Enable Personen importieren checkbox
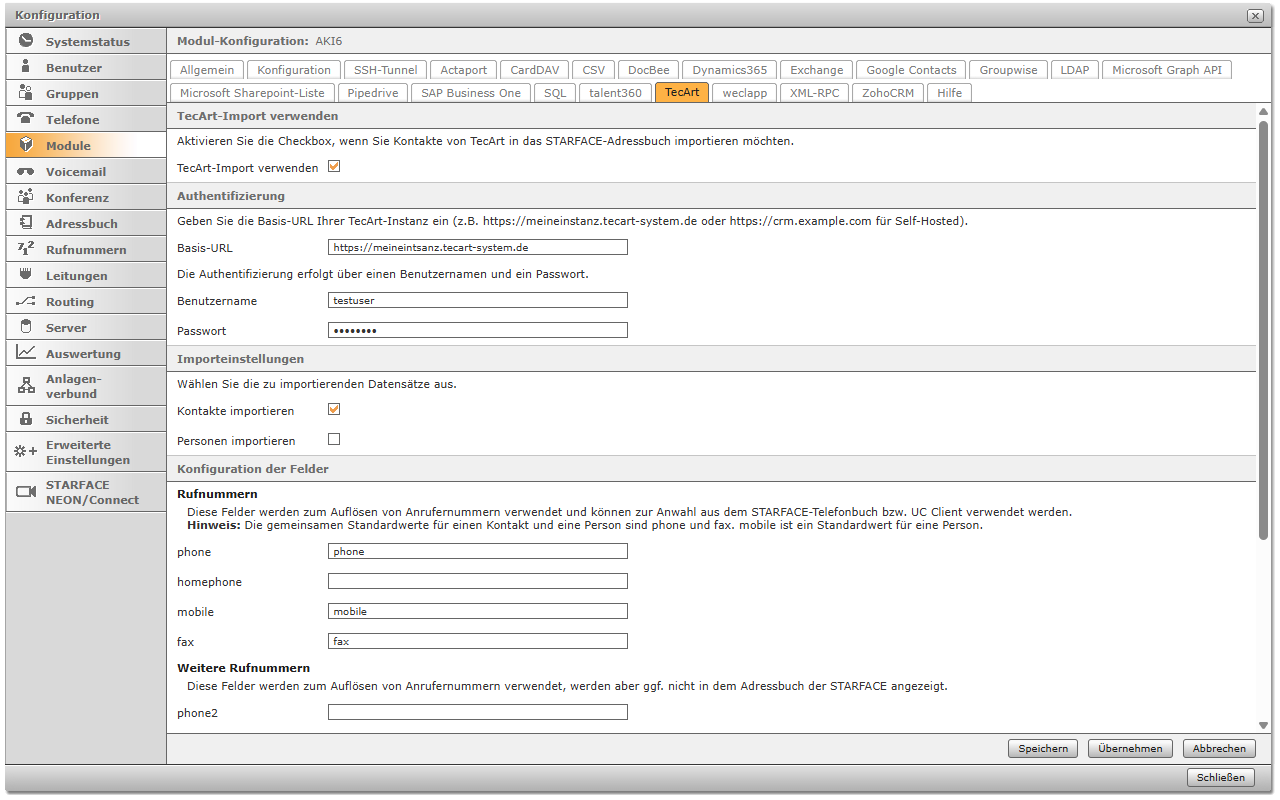 coord(334,439)
